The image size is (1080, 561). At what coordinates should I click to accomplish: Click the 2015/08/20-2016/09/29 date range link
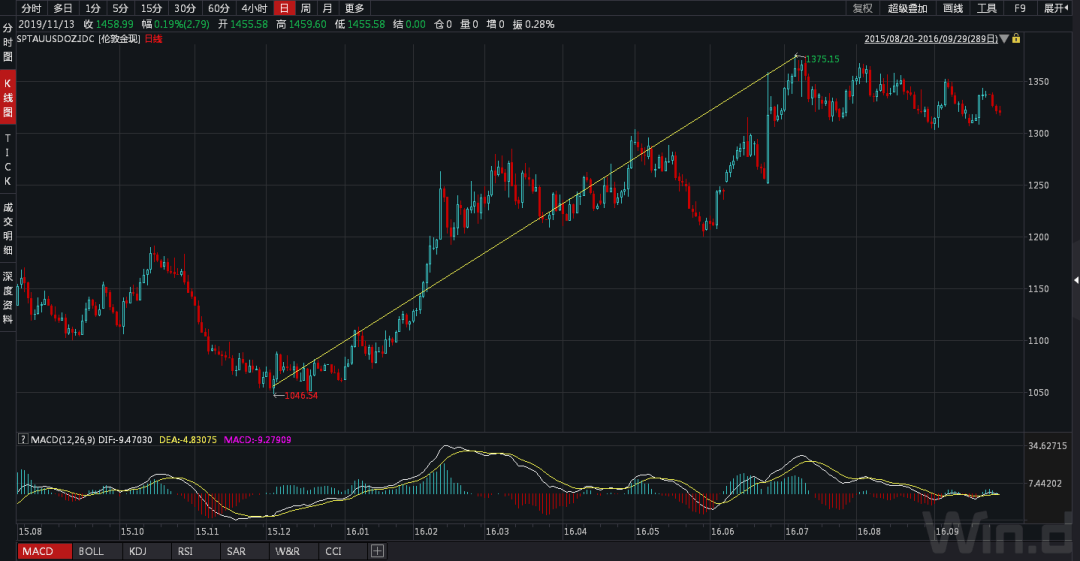[931, 39]
